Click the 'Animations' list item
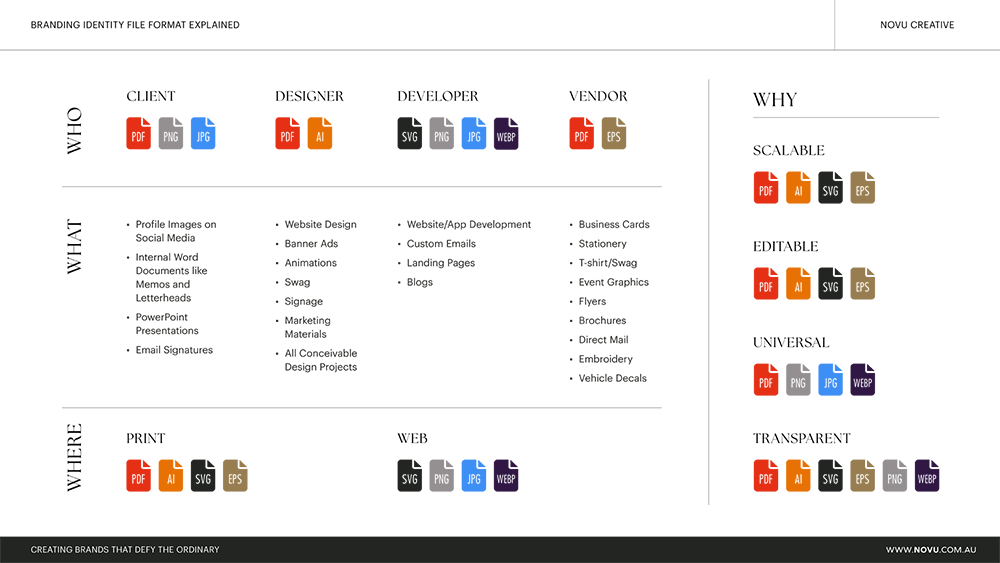The height and width of the screenshot is (563, 1000). point(311,263)
